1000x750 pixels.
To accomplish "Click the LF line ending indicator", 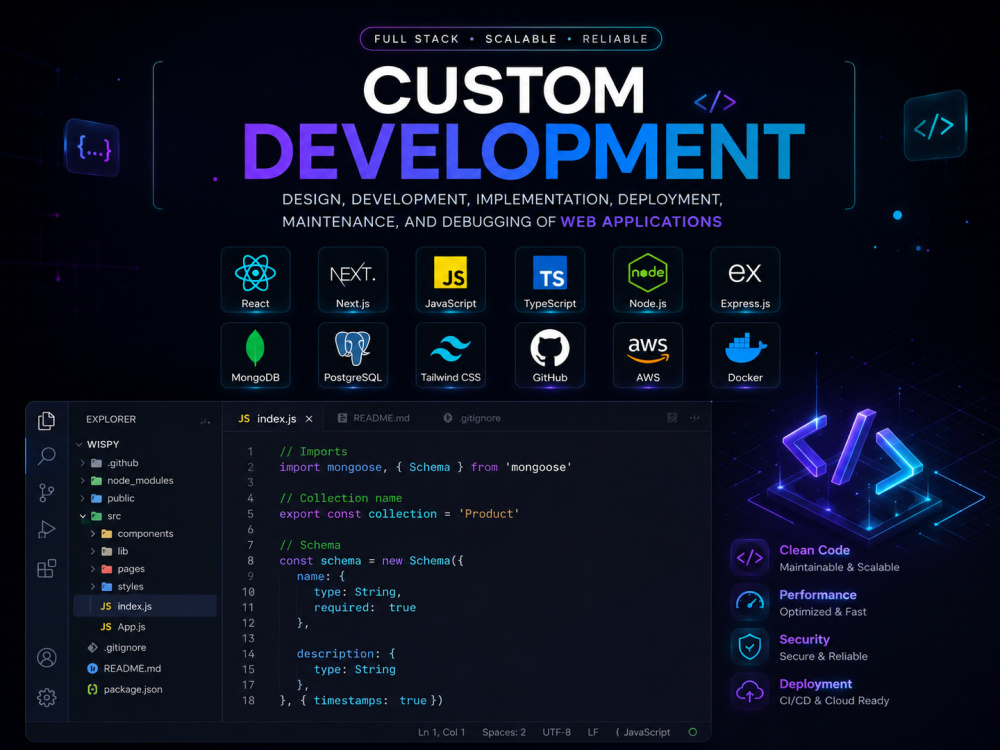I will (593, 732).
